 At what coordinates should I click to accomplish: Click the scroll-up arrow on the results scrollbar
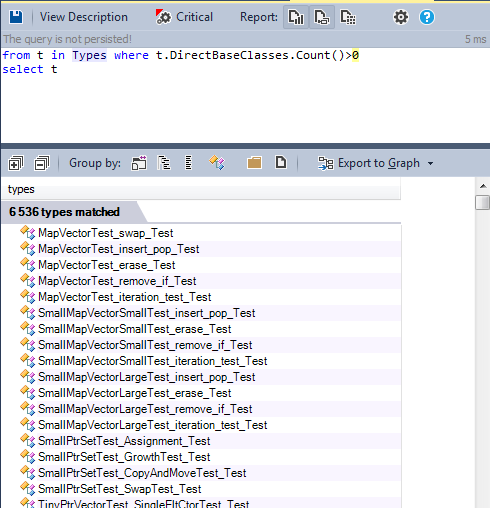483,186
